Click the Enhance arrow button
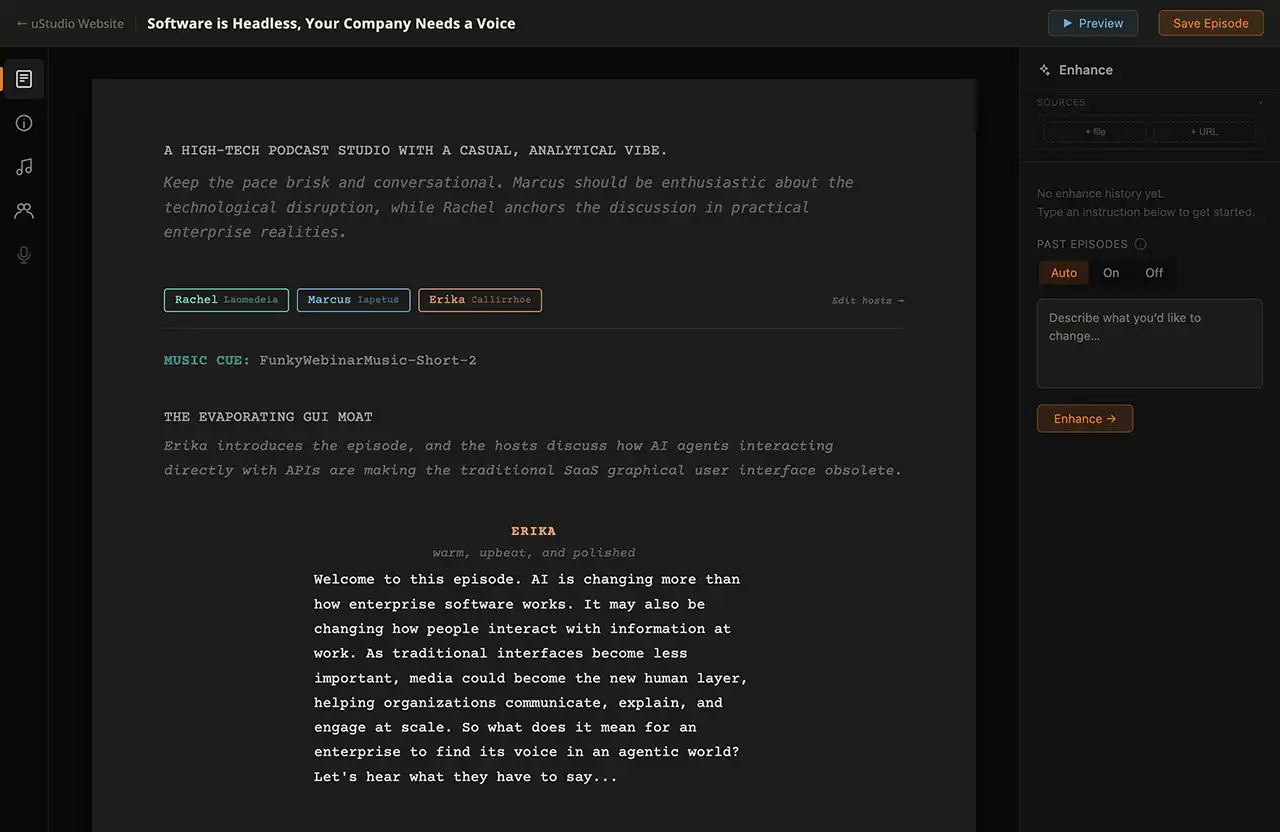 tap(1085, 419)
